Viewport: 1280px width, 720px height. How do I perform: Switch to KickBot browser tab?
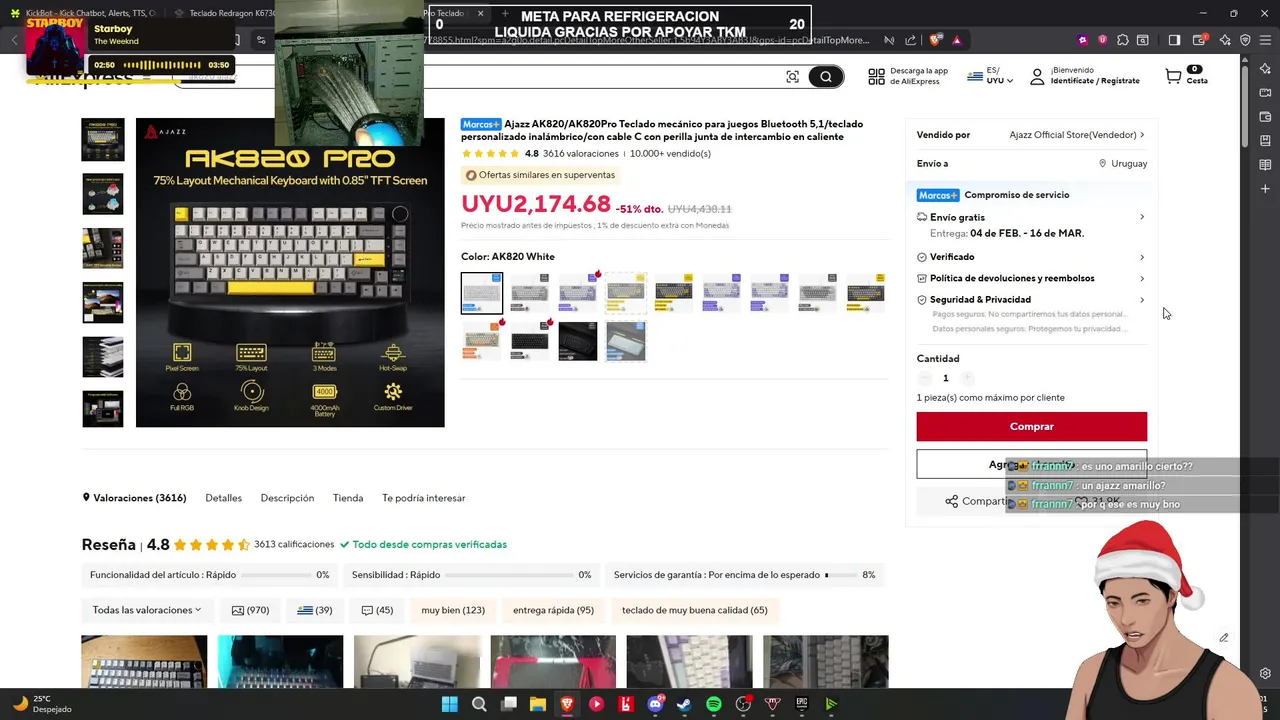pos(84,13)
